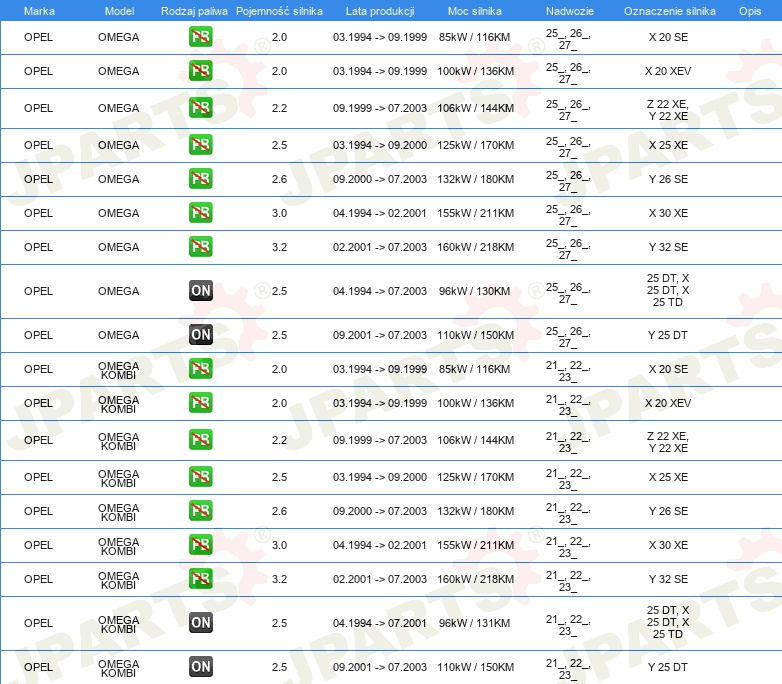
Task: Click 155kW / 211KM power in OMEGA row
Action: pos(476,213)
